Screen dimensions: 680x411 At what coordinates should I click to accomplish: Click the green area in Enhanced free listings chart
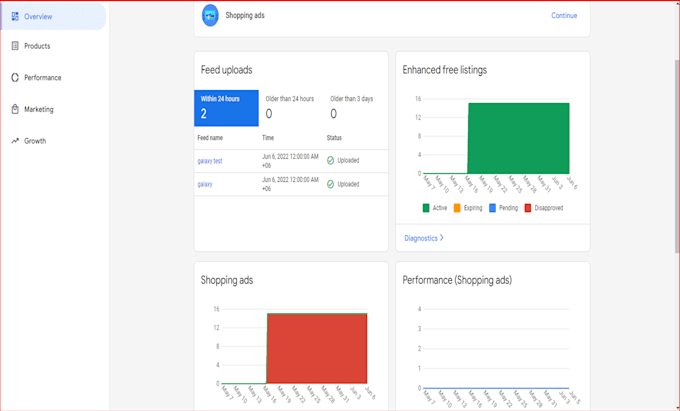click(x=519, y=139)
